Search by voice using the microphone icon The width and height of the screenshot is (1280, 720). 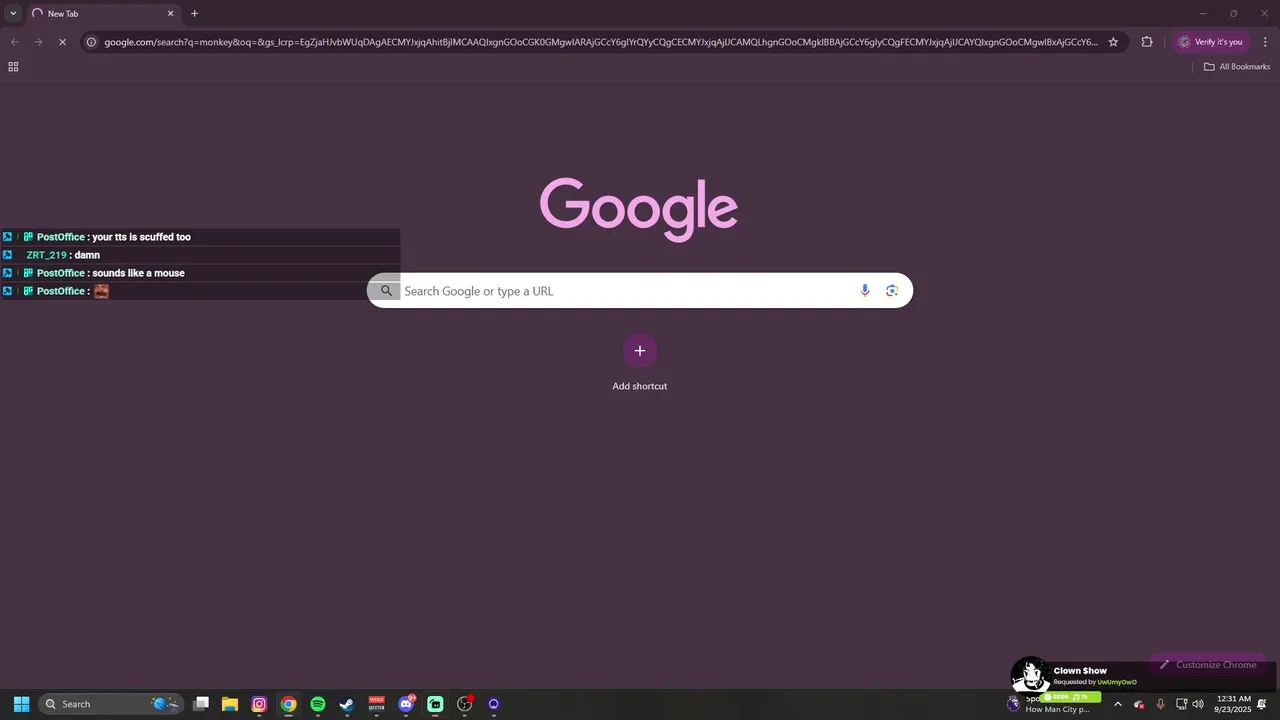point(865,291)
